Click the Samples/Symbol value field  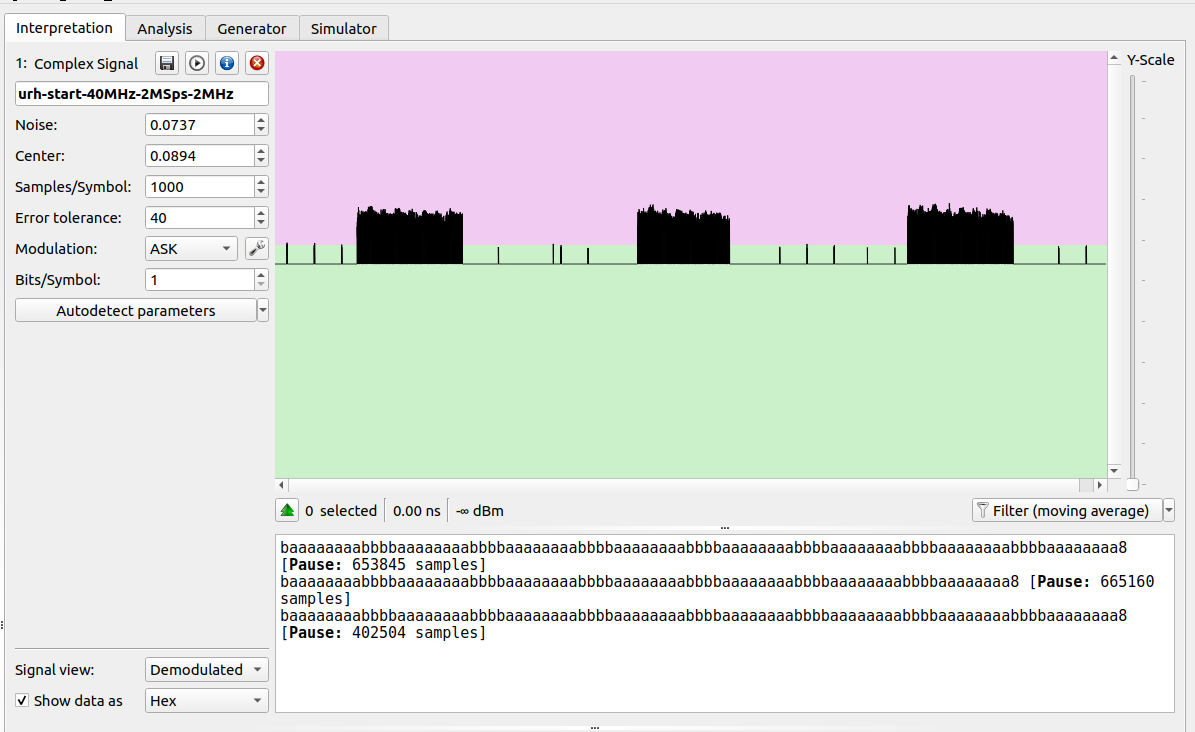pos(200,187)
